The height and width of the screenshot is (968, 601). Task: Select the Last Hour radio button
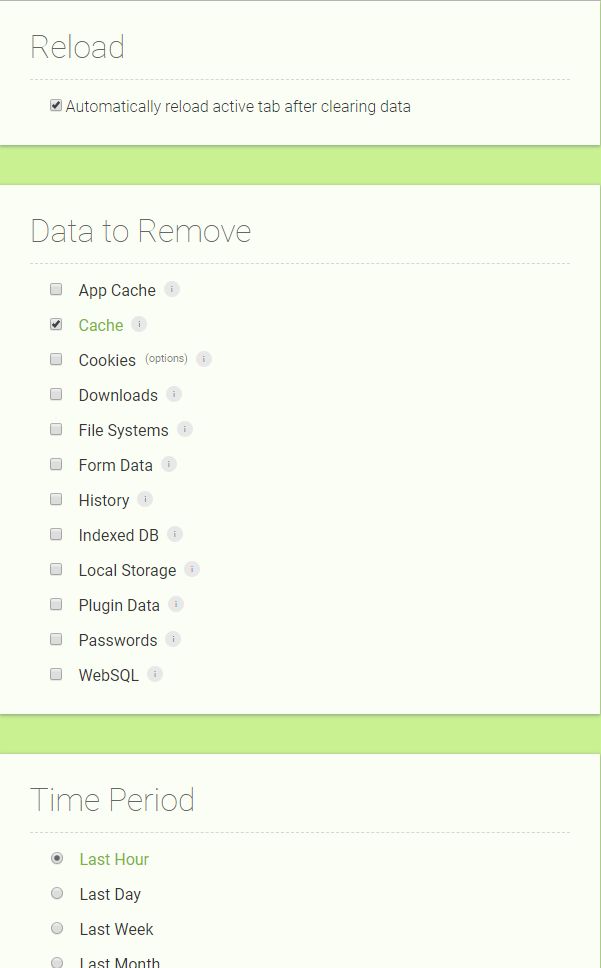(57, 858)
